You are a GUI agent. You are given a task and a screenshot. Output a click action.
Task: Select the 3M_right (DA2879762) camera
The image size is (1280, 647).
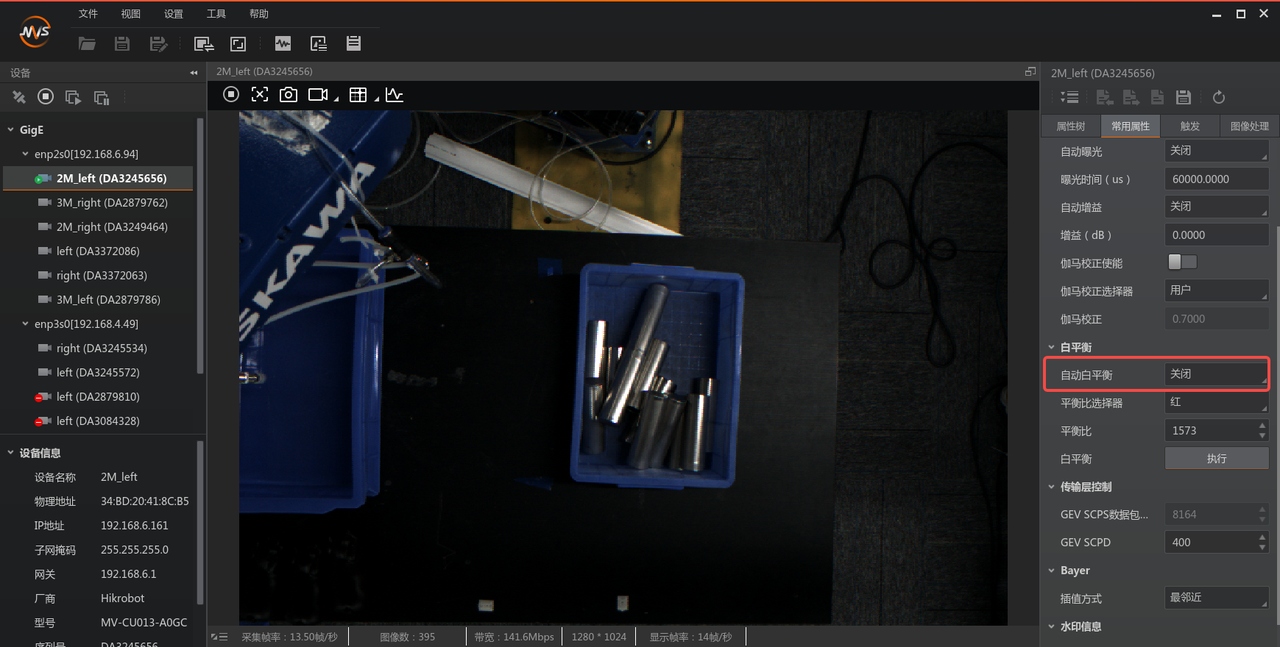tap(111, 203)
